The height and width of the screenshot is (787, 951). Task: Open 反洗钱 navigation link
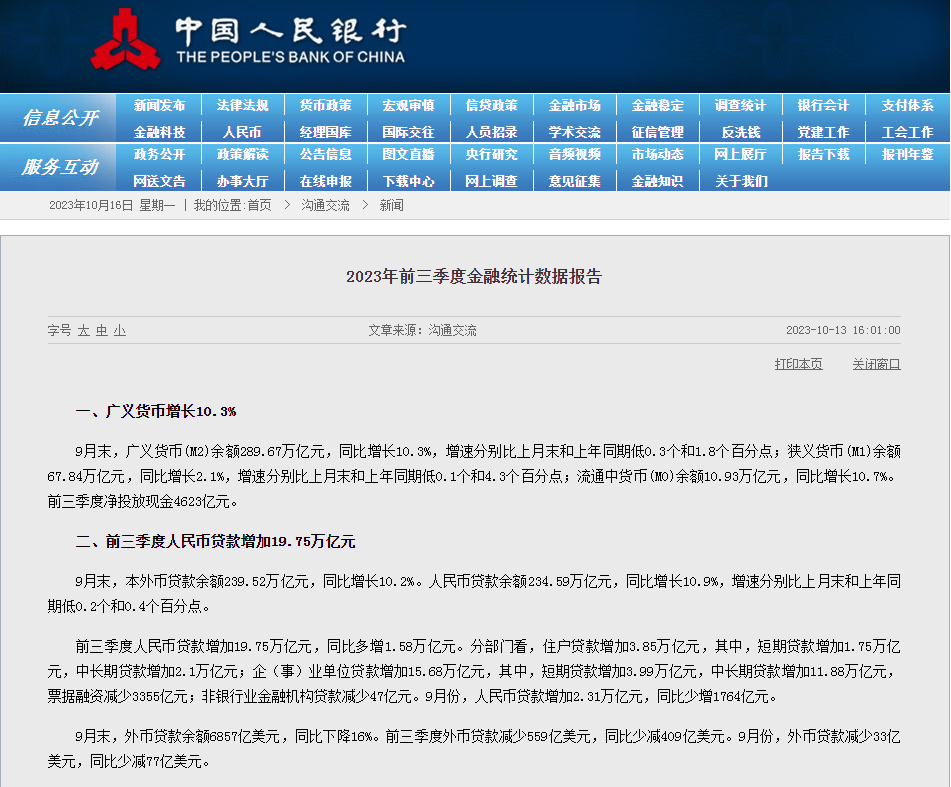coord(740,132)
